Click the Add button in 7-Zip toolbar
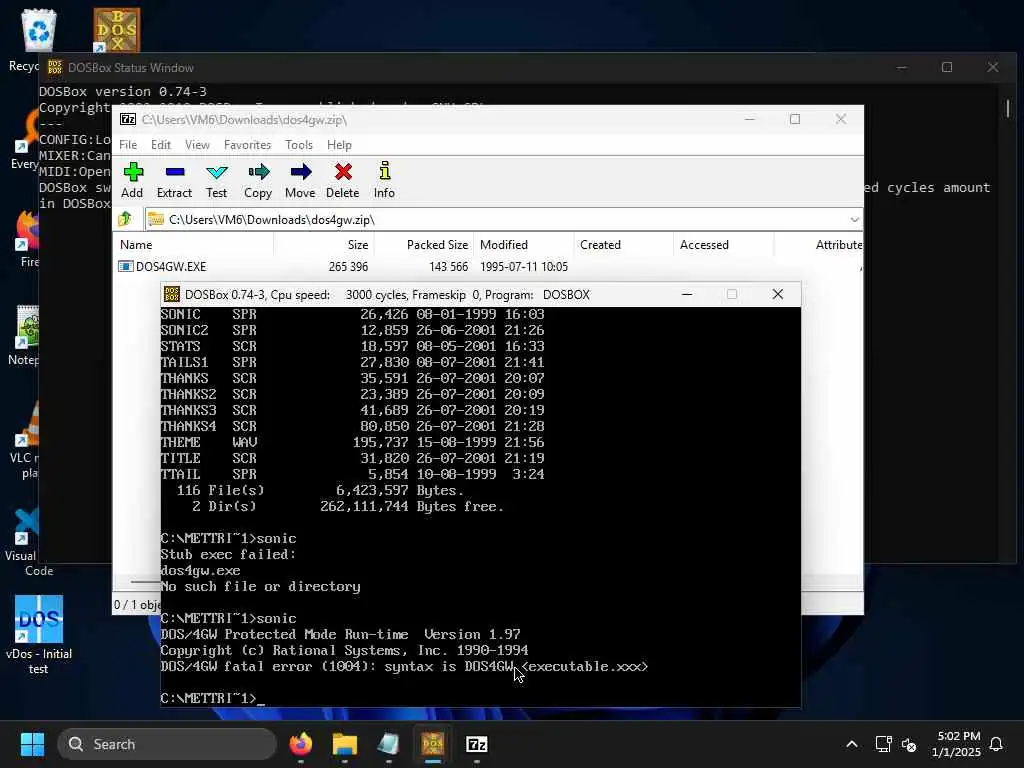The height and width of the screenshot is (768, 1024). pos(133,180)
